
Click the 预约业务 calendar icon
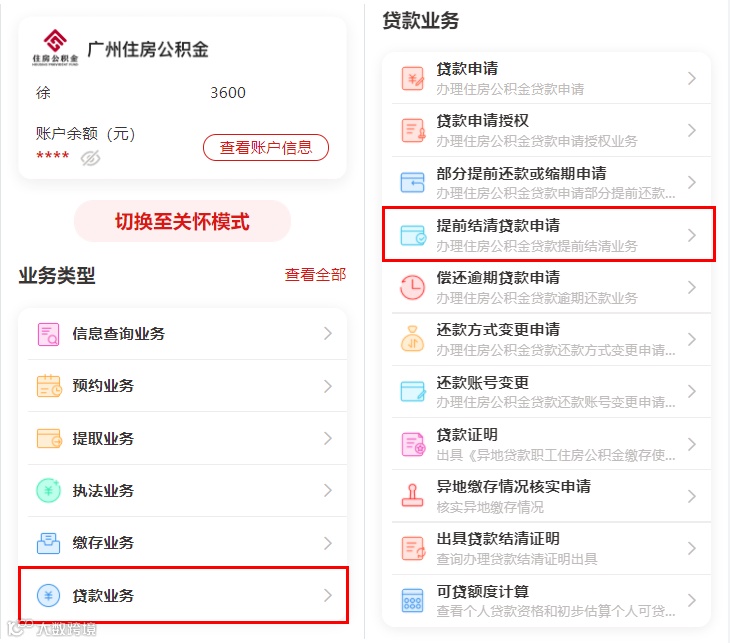48,386
